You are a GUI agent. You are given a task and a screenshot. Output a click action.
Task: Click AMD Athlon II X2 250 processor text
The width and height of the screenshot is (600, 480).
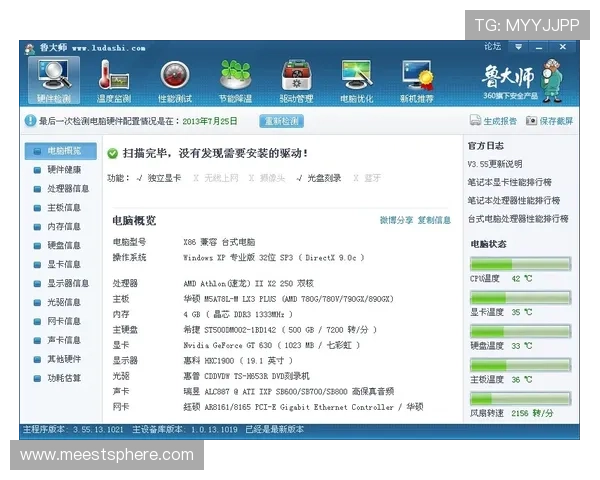(x=248, y=284)
